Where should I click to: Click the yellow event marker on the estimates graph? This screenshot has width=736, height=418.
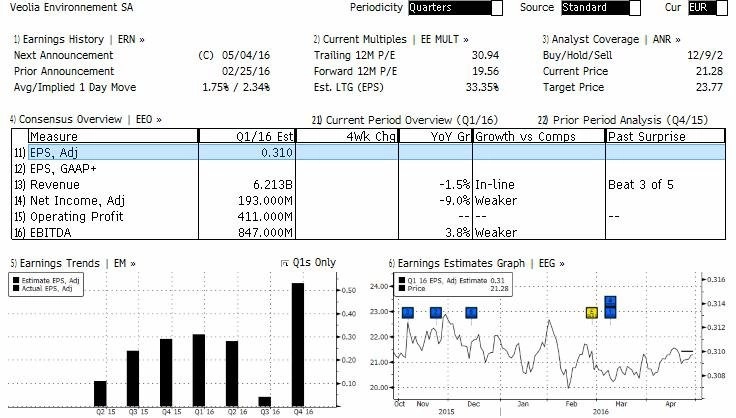coord(592,312)
